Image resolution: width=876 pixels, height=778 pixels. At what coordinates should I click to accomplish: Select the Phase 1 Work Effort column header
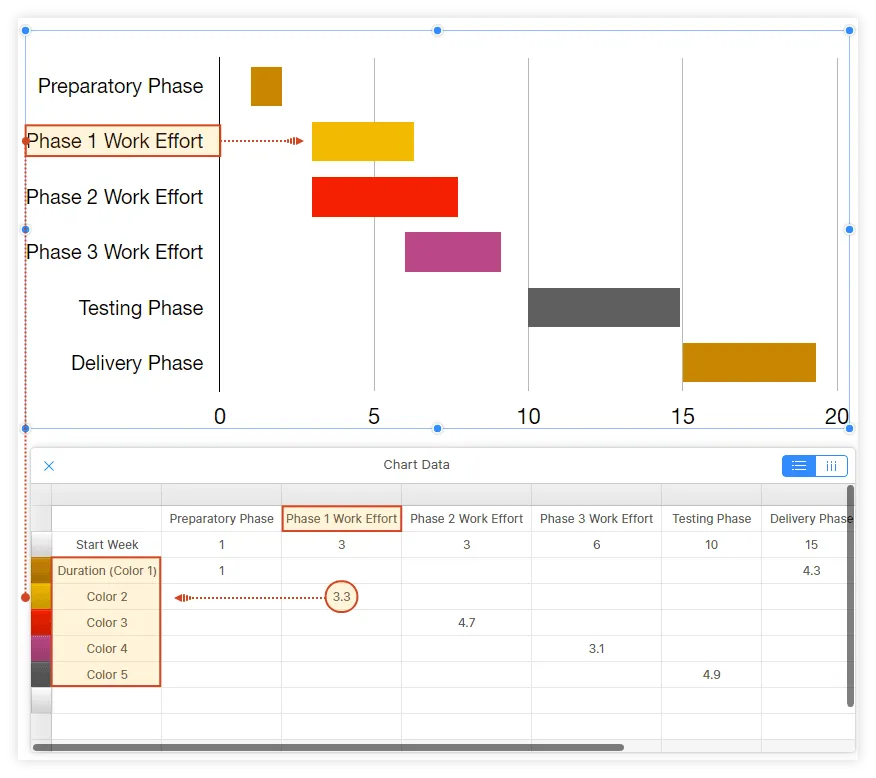coord(341,519)
